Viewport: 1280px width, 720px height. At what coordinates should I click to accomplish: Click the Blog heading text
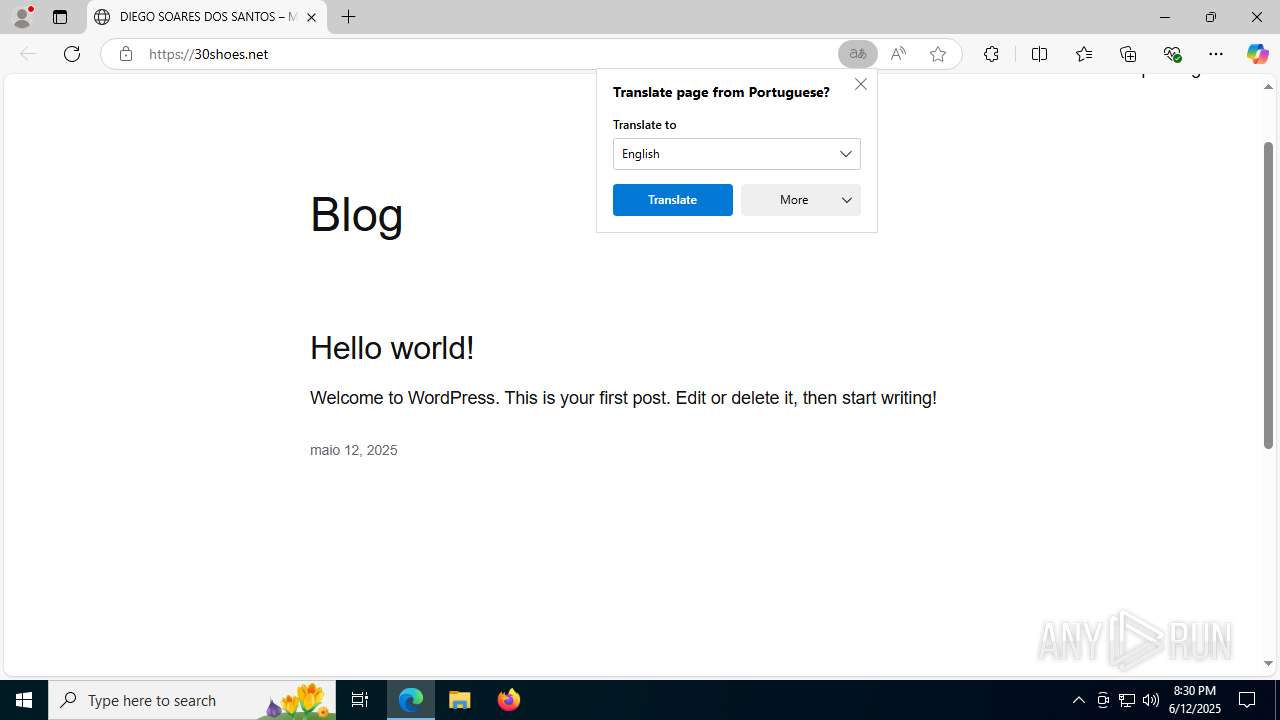[357, 215]
